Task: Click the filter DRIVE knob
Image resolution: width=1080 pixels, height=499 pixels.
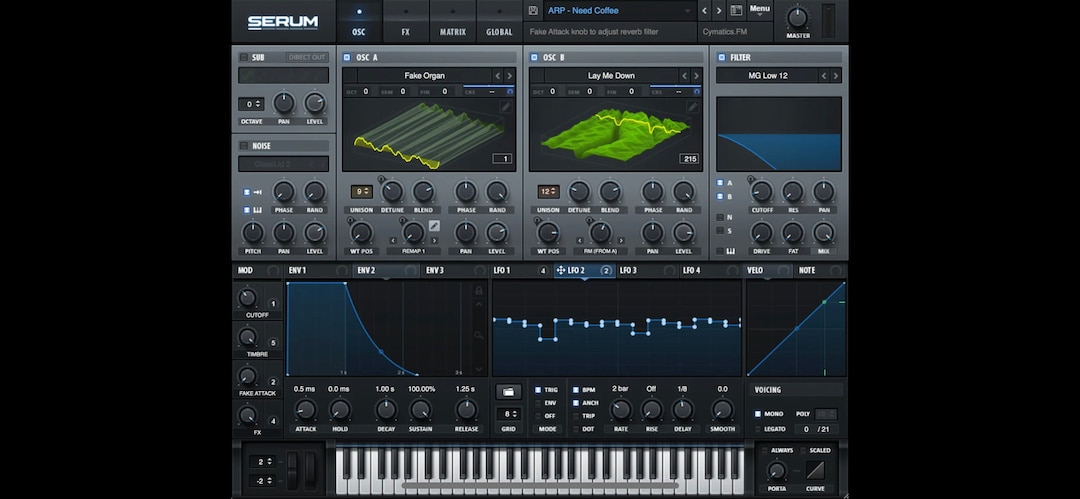Action: [x=761, y=233]
